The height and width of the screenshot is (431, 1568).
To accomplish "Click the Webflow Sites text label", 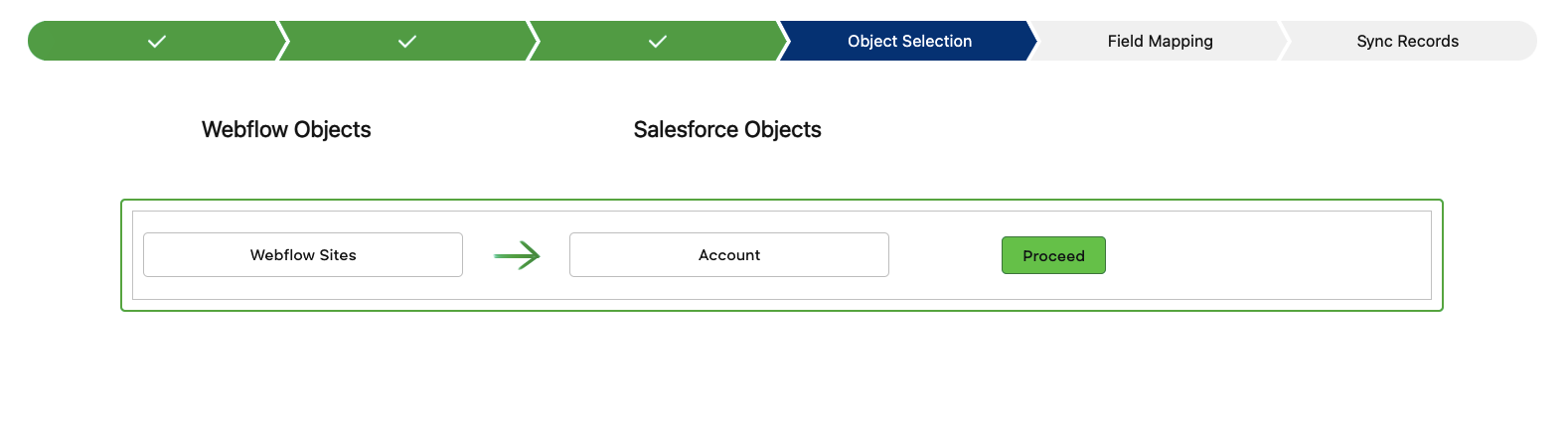I will click(x=303, y=255).
